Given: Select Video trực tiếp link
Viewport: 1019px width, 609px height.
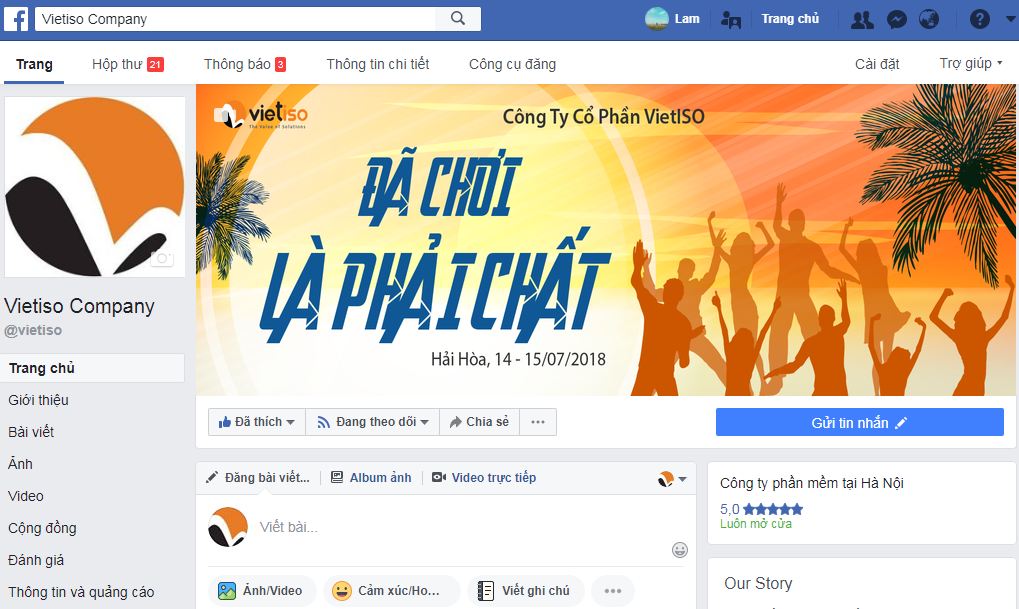Looking at the screenshot, I should point(484,478).
